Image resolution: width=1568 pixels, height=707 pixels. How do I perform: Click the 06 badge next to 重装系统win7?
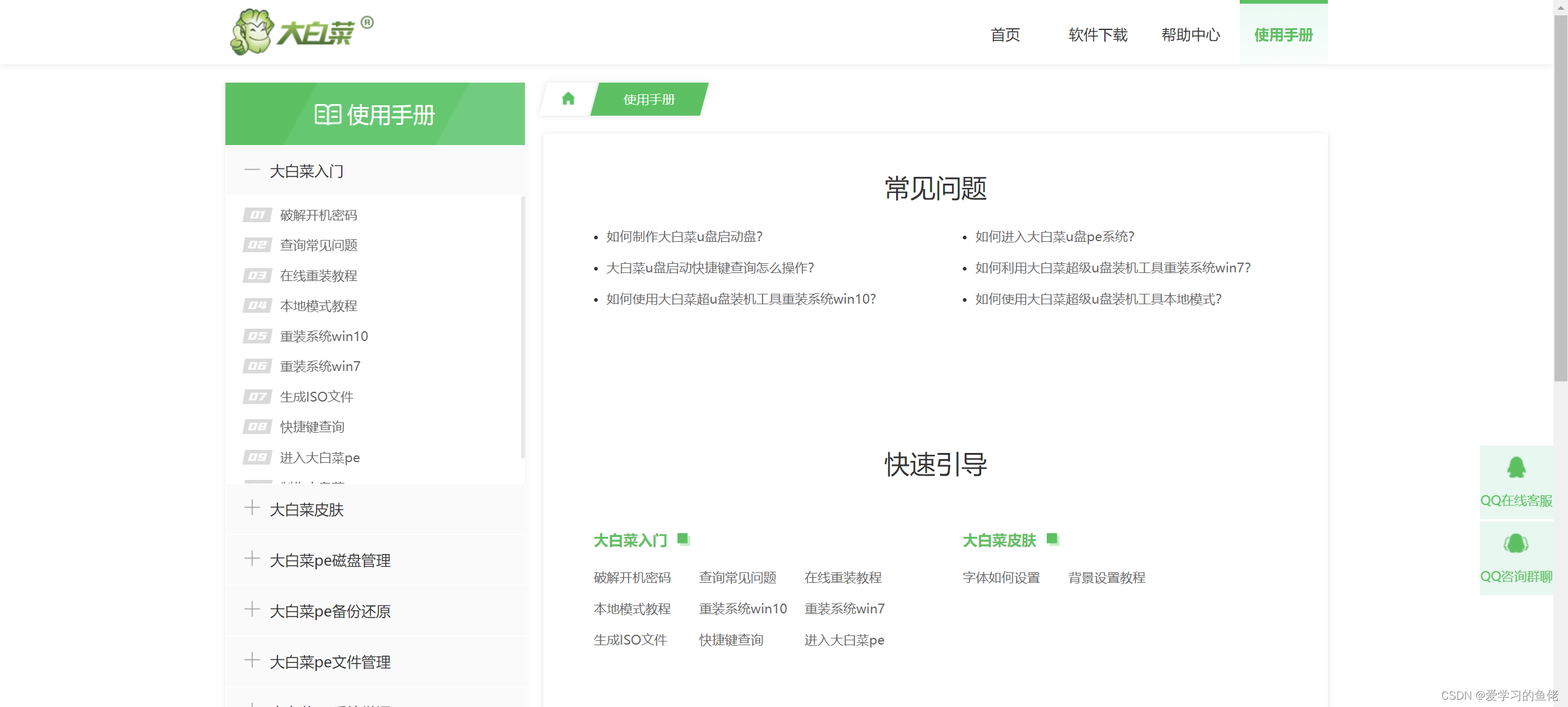pyautogui.click(x=257, y=366)
